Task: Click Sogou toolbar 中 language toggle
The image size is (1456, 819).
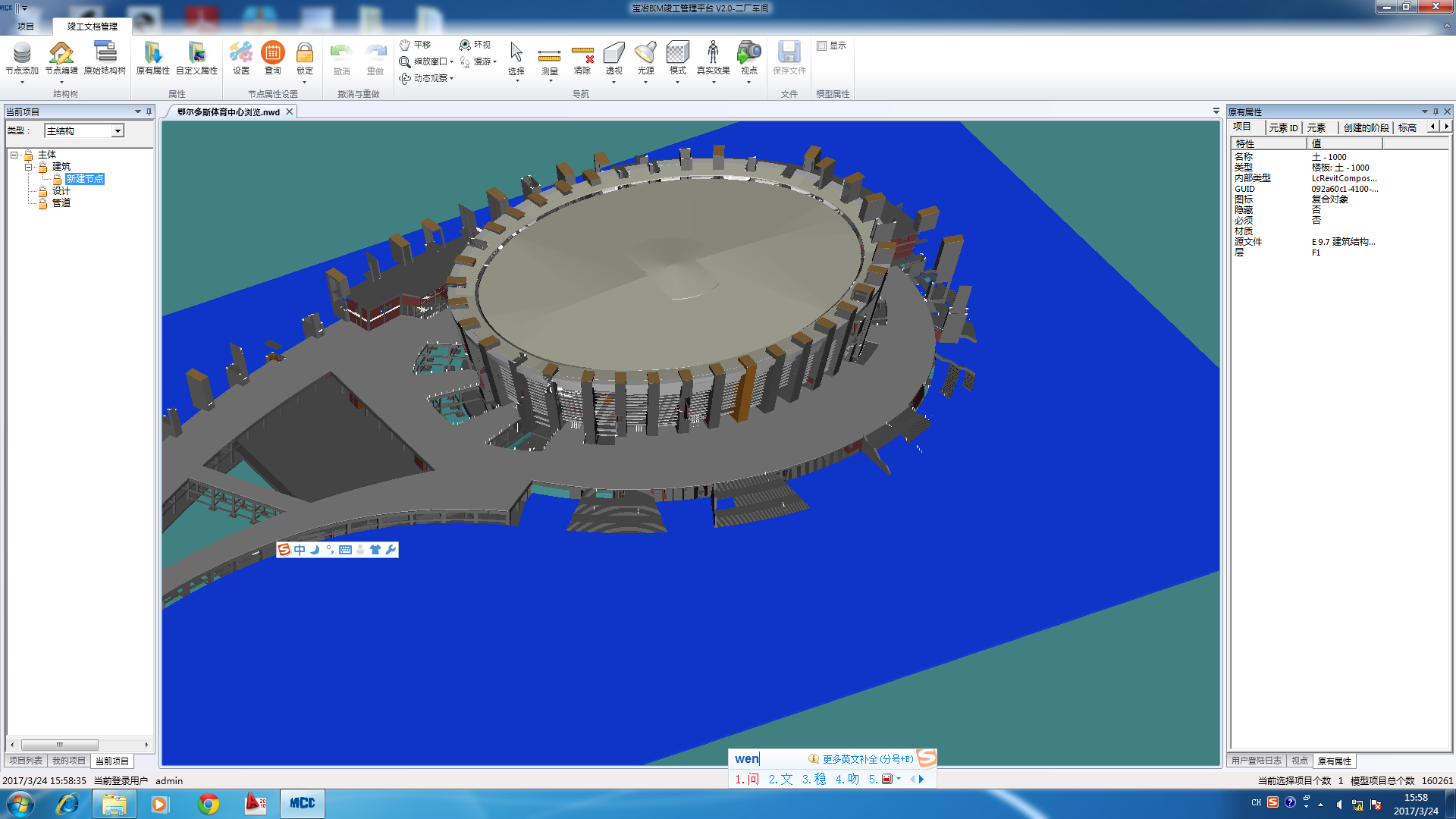Action: tap(300, 550)
